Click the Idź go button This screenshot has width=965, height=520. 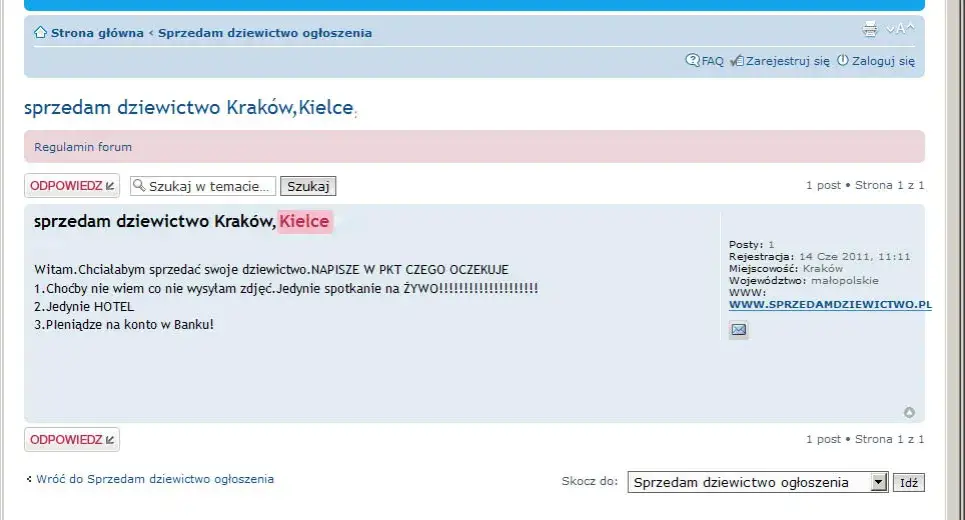[x=908, y=482]
